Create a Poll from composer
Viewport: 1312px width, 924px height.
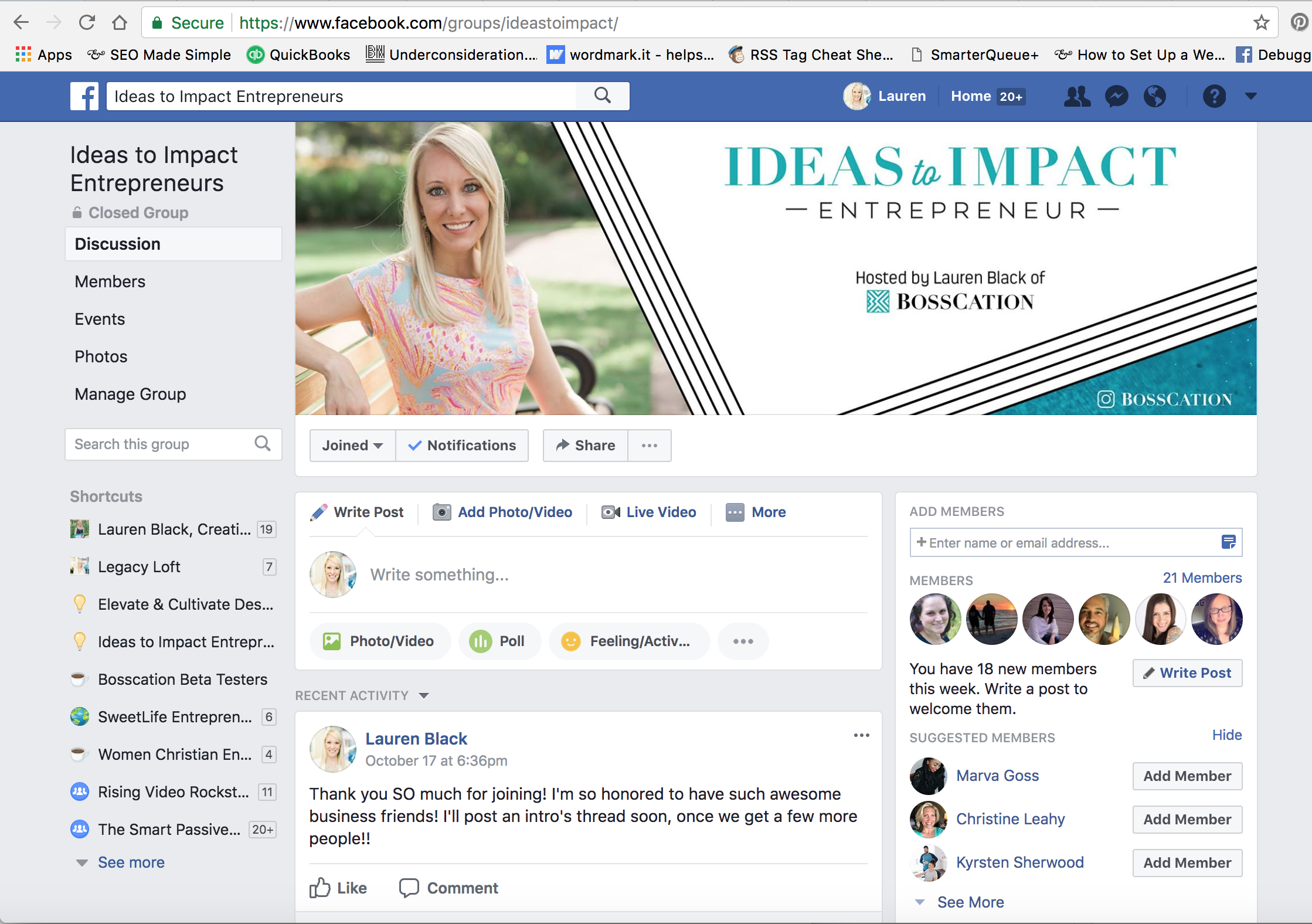coord(499,641)
